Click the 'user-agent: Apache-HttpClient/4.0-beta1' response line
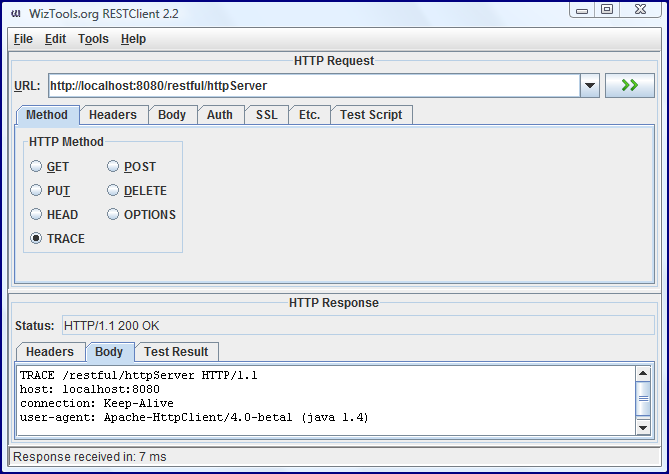 [x=194, y=417]
